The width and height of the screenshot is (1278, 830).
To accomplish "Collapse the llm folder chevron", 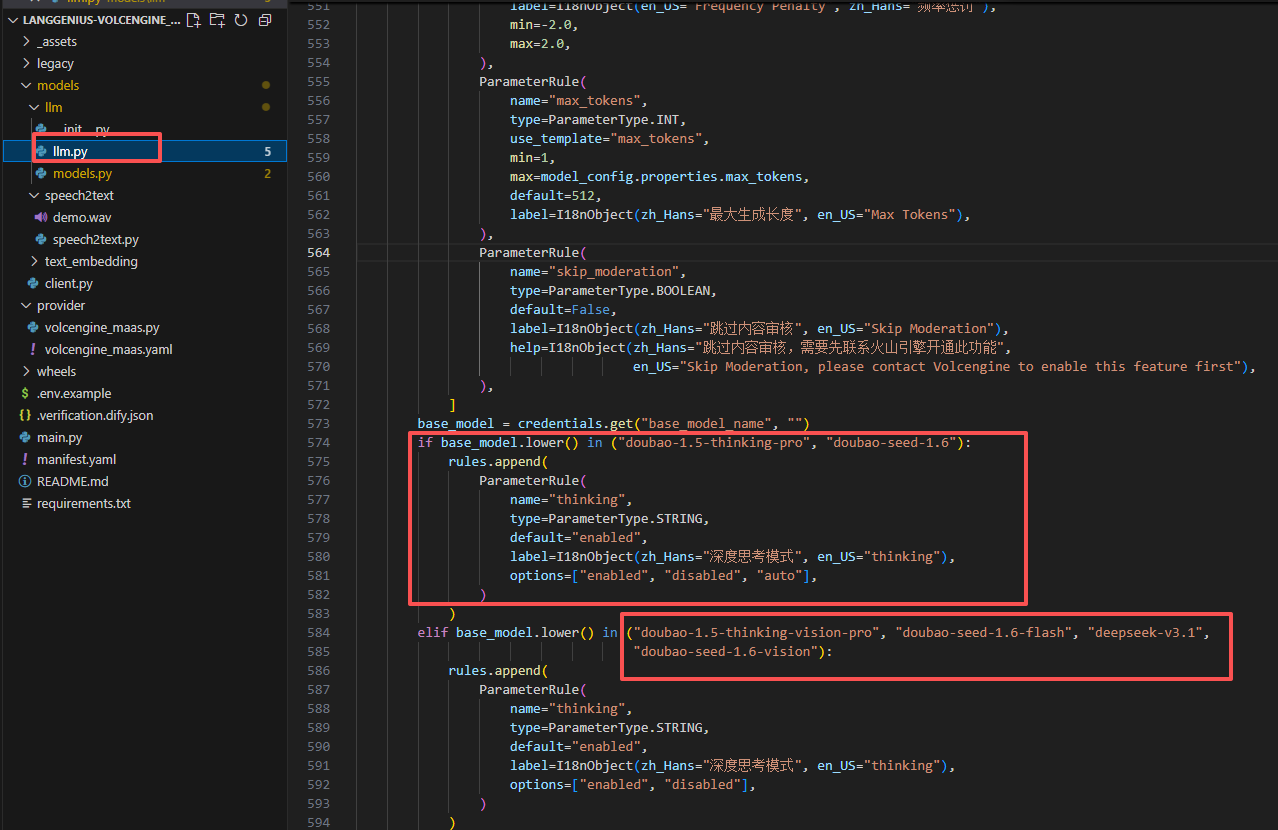I will [35, 107].
